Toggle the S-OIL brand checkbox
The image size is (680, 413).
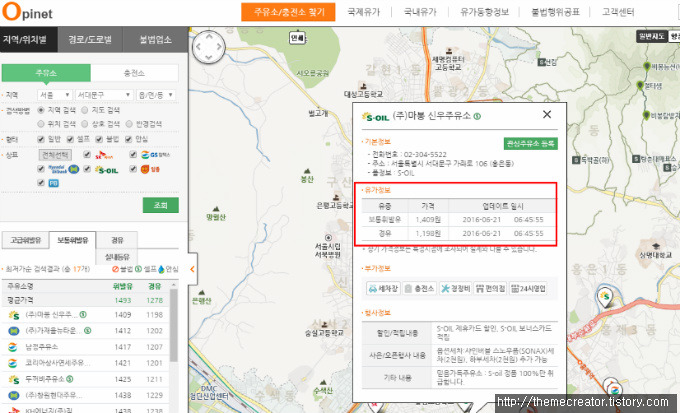pos(87,169)
